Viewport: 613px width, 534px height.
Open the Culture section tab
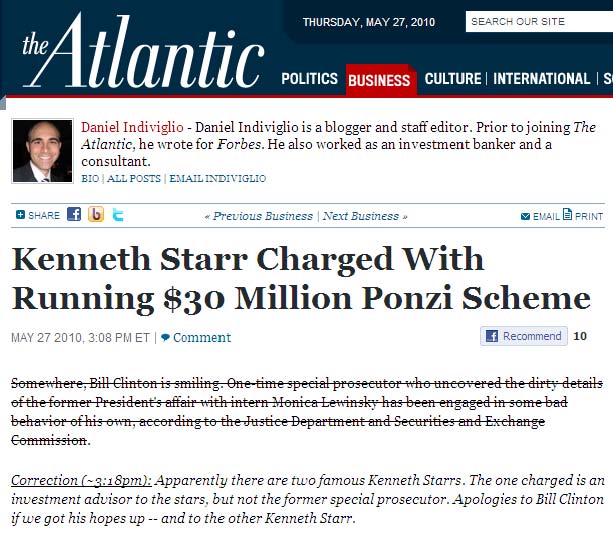click(453, 79)
